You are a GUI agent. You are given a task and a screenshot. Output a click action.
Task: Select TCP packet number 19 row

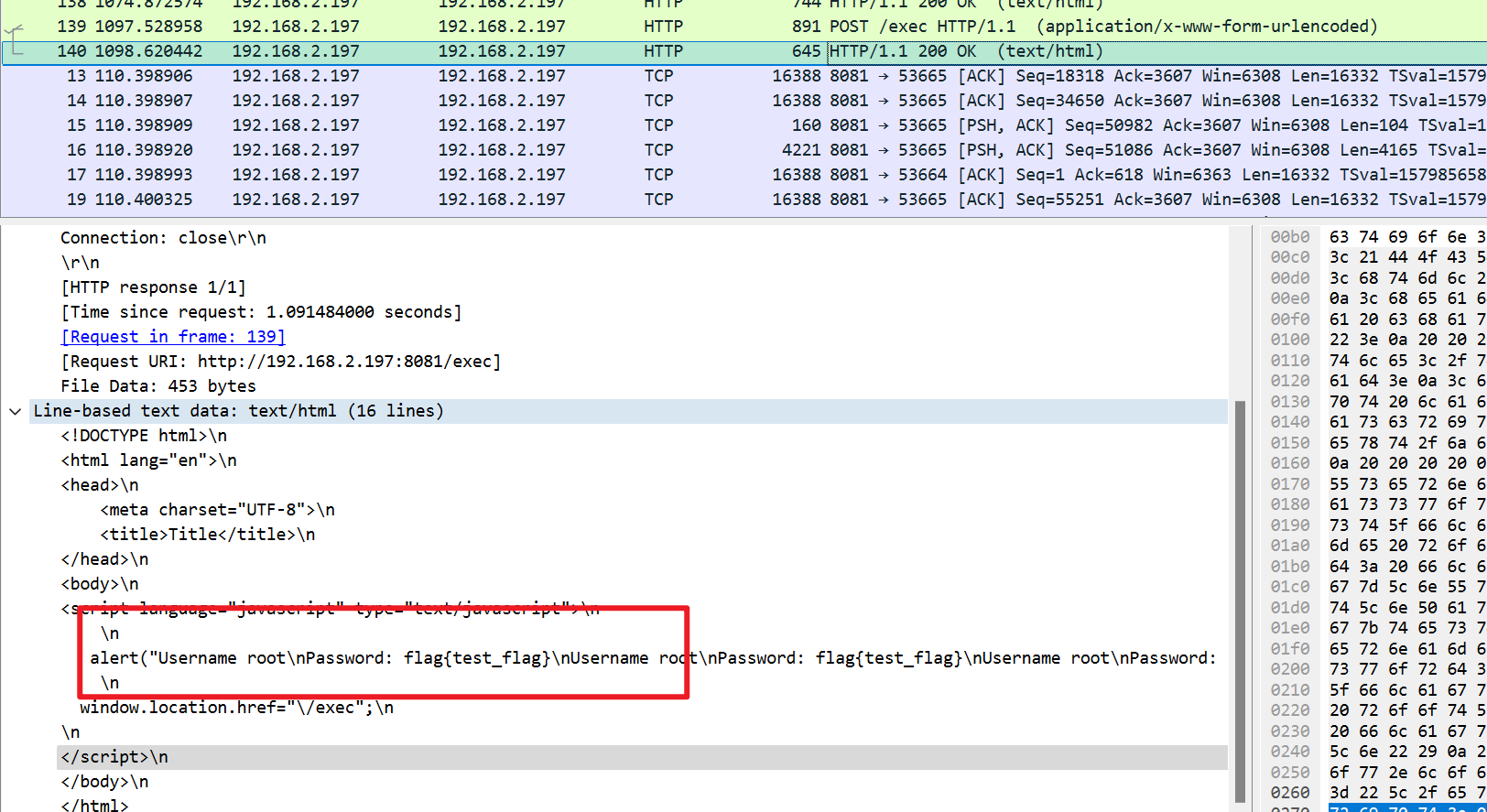coord(743,200)
